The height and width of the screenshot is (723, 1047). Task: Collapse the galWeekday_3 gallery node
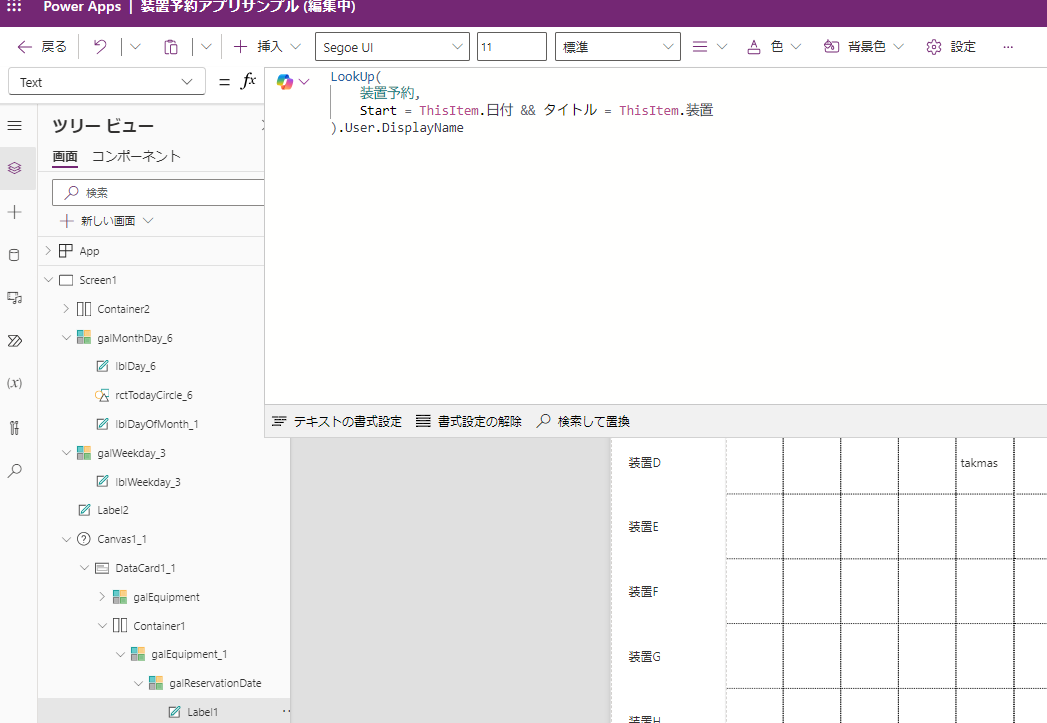(x=66, y=453)
